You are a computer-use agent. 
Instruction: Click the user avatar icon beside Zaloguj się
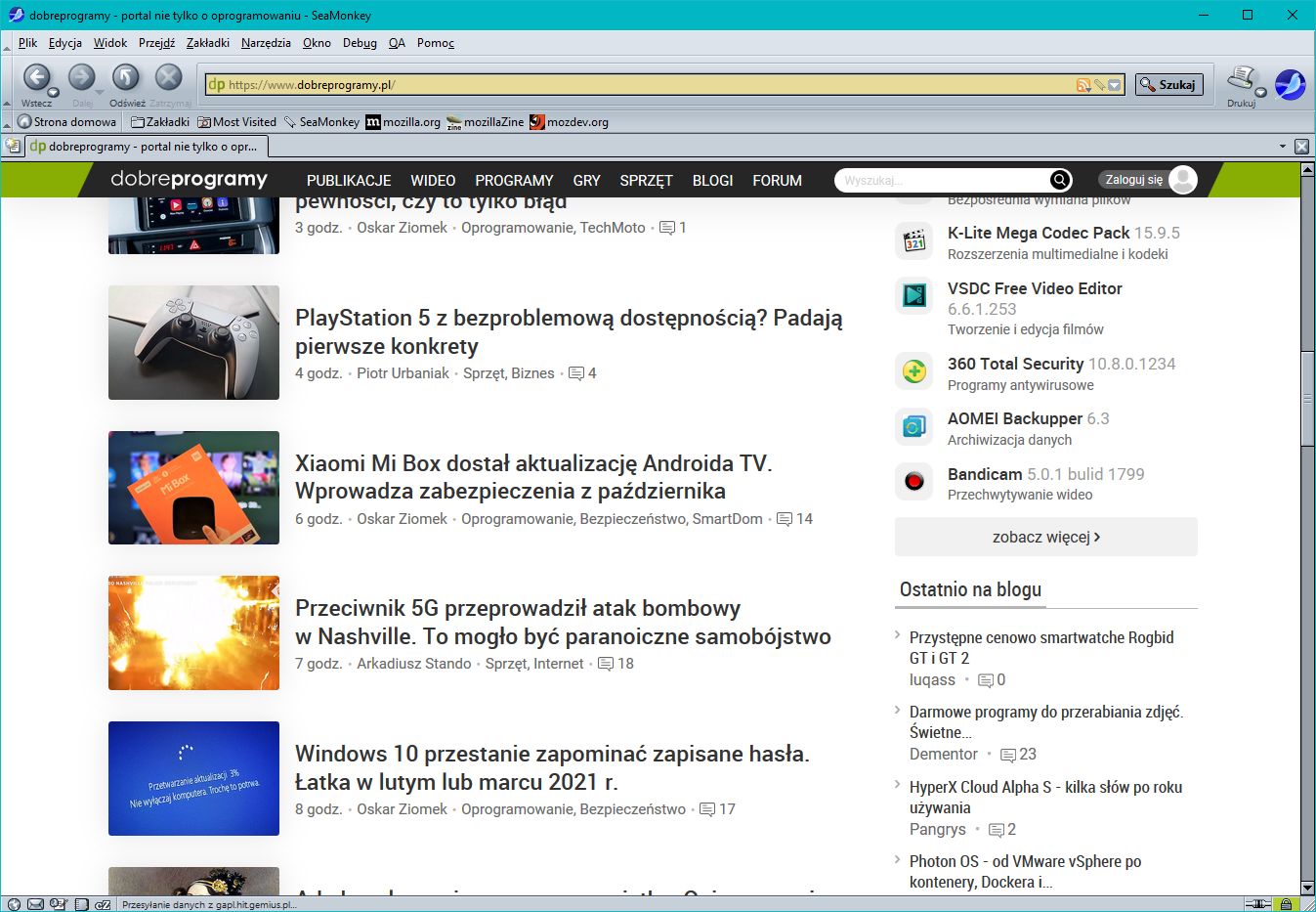tap(1183, 180)
